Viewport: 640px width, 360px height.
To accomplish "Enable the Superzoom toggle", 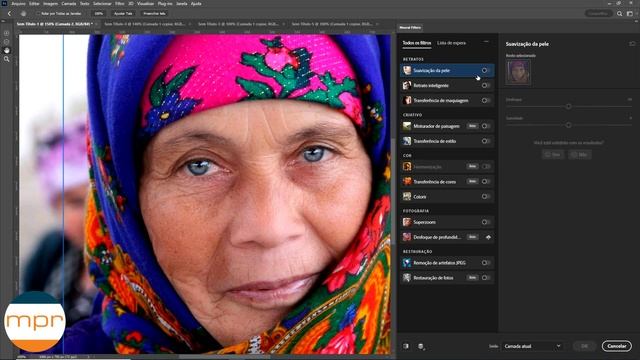I will pyautogui.click(x=485, y=222).
